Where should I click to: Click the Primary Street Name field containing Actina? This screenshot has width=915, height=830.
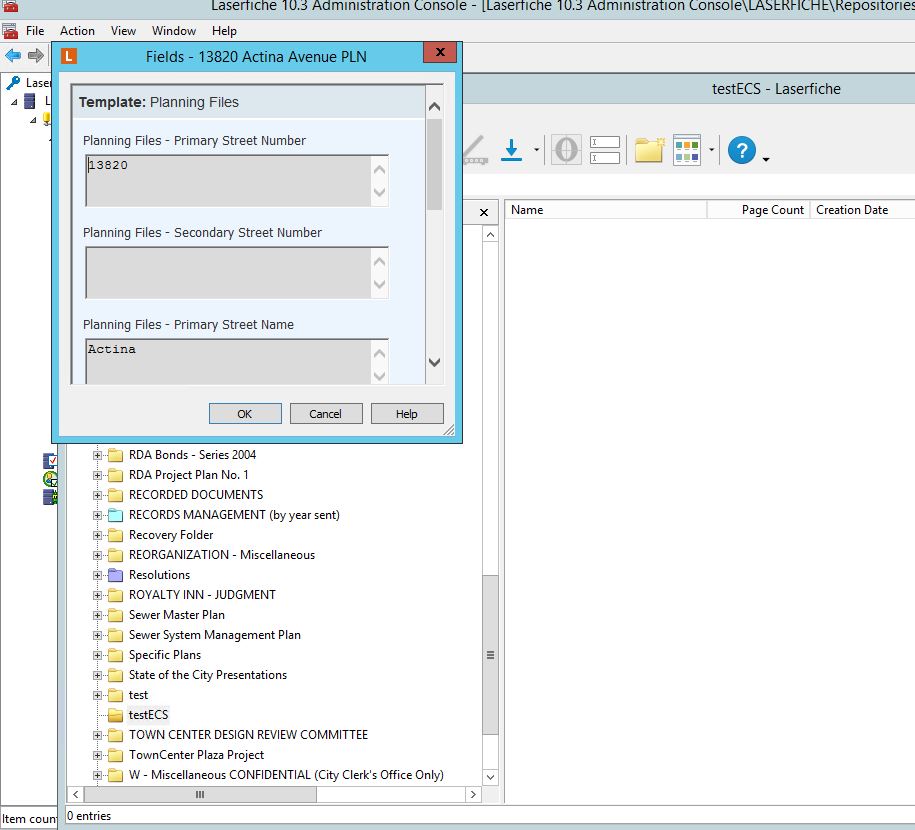click(237, 361)
